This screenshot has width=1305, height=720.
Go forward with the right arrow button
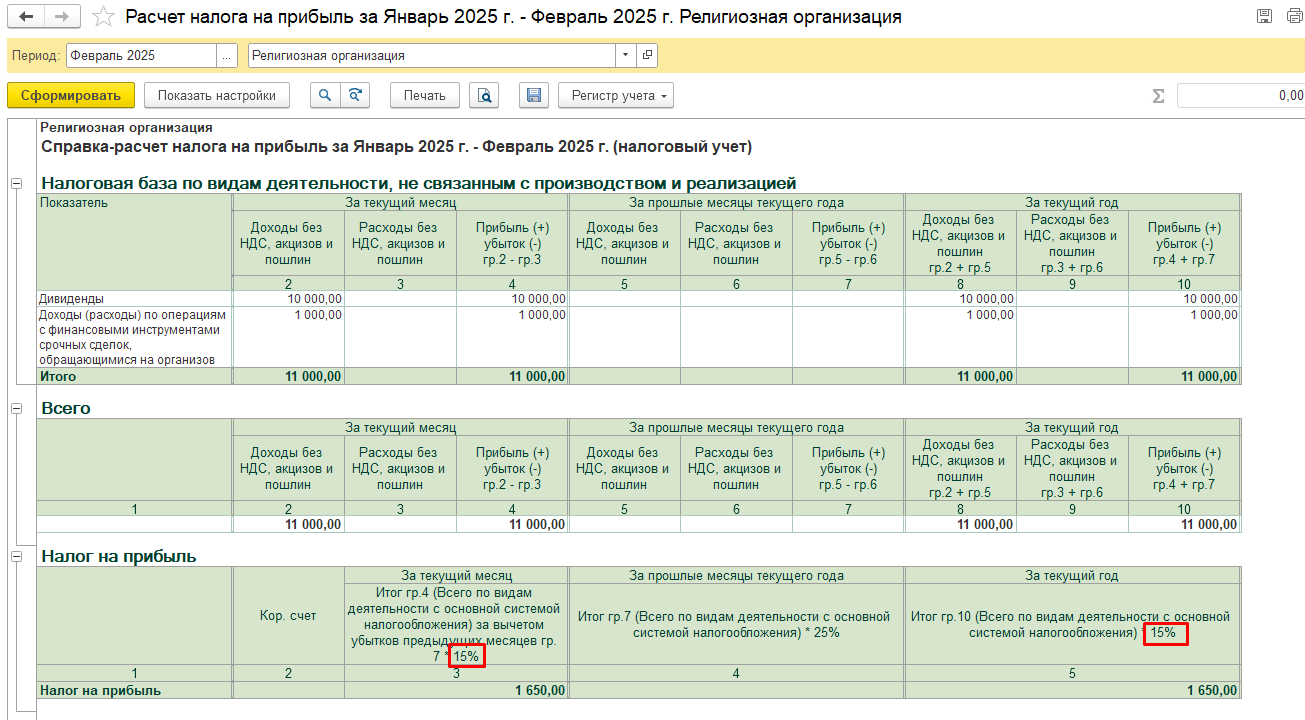coord(61,17)
